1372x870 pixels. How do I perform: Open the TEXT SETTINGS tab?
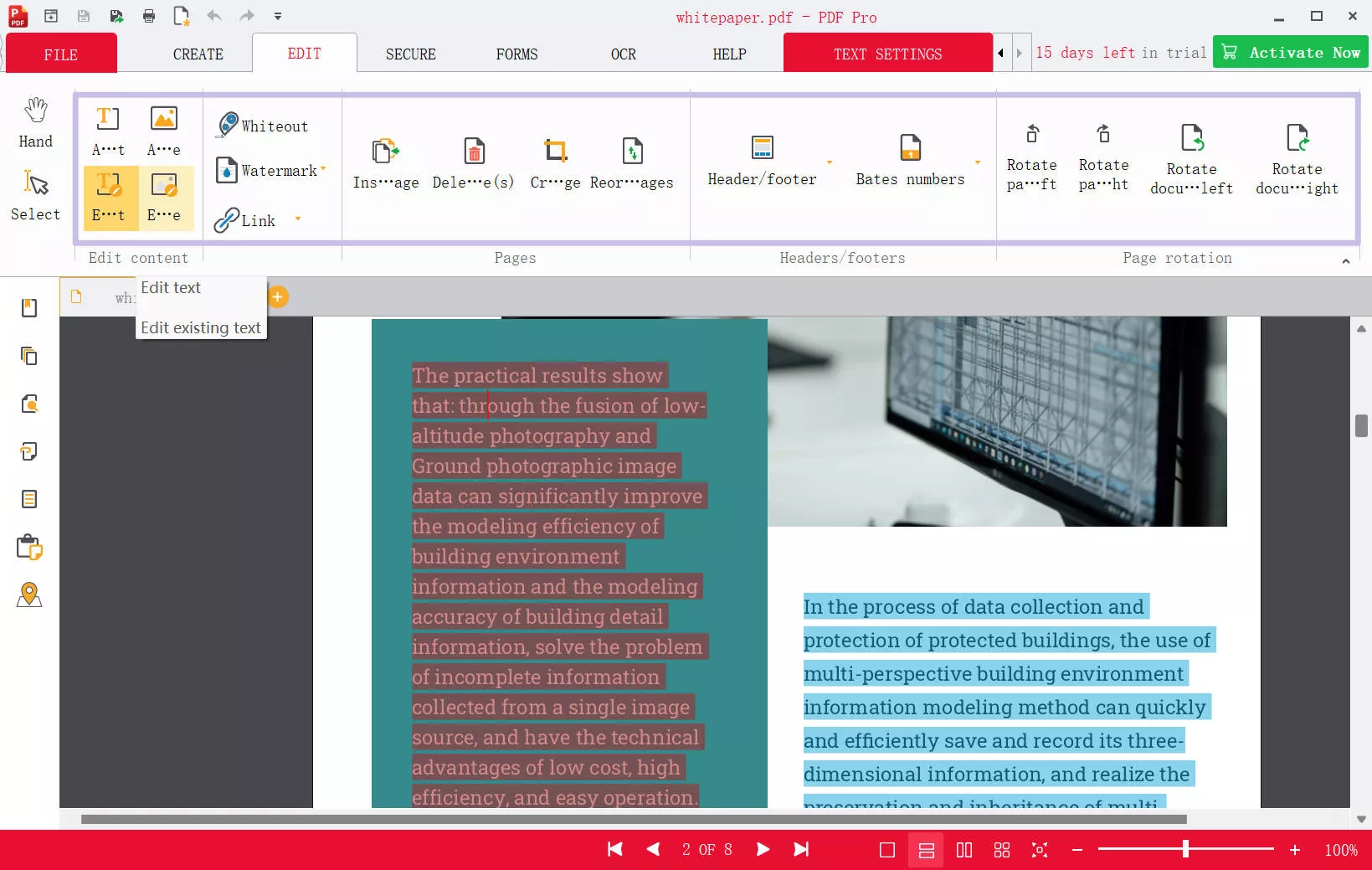(888, 54)
